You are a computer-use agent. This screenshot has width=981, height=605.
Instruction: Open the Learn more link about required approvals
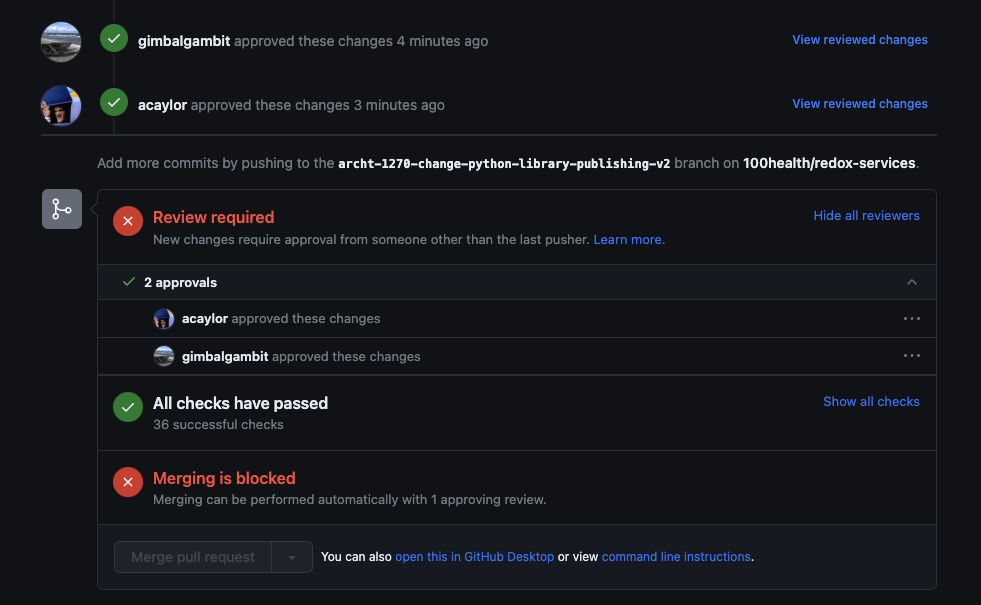pyautogui.click(x=628, y=239)
